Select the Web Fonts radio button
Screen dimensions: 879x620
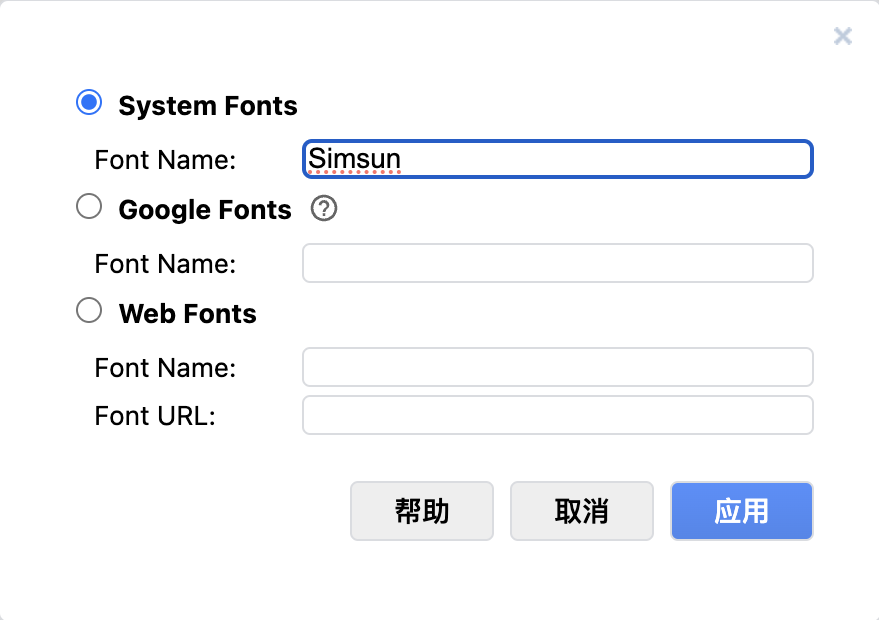(x=89, y=310)
